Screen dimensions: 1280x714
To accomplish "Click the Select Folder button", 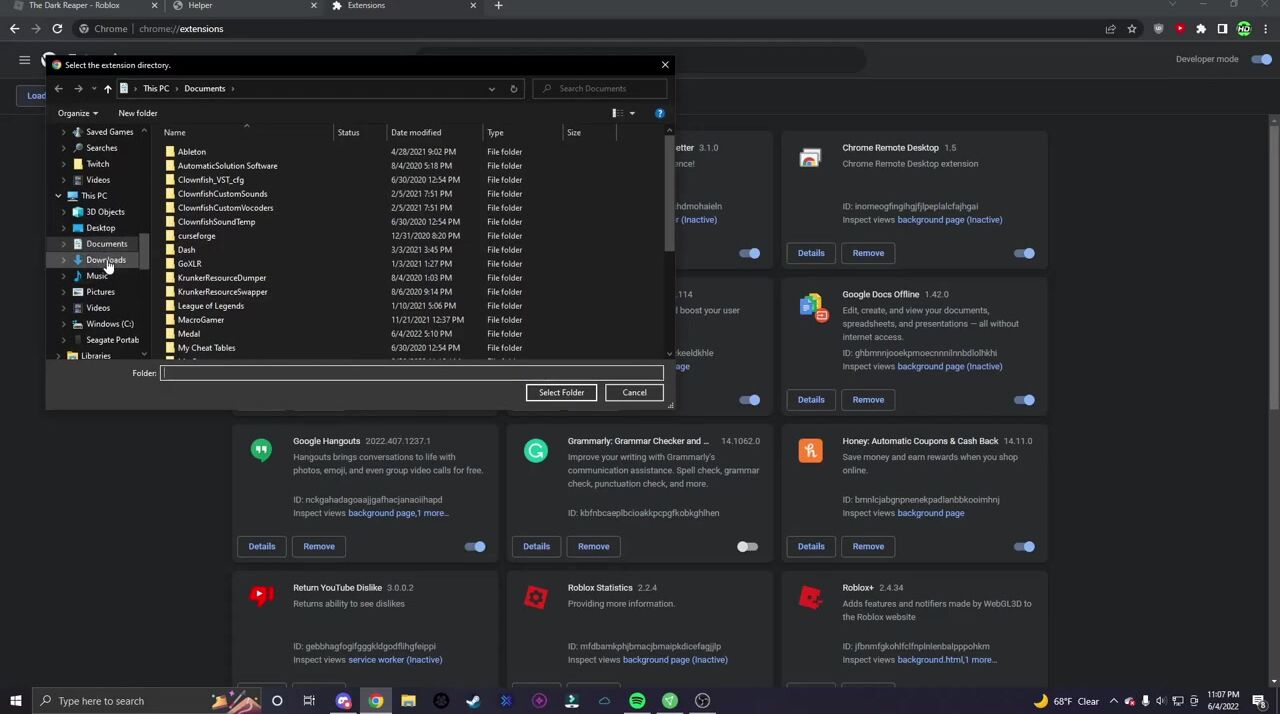I will click(561, 393).
